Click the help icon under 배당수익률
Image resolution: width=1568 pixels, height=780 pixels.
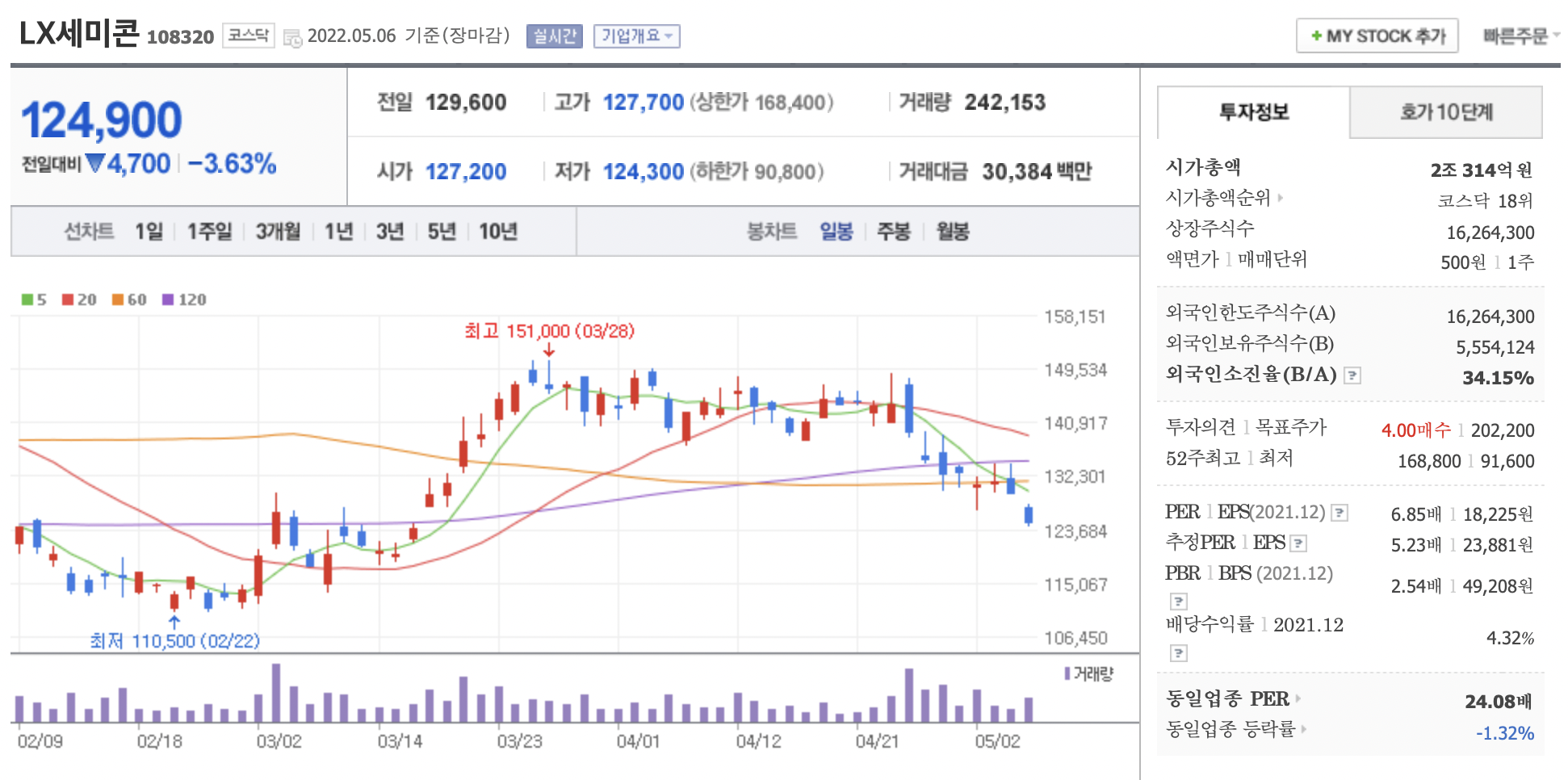coord(1179,653)
